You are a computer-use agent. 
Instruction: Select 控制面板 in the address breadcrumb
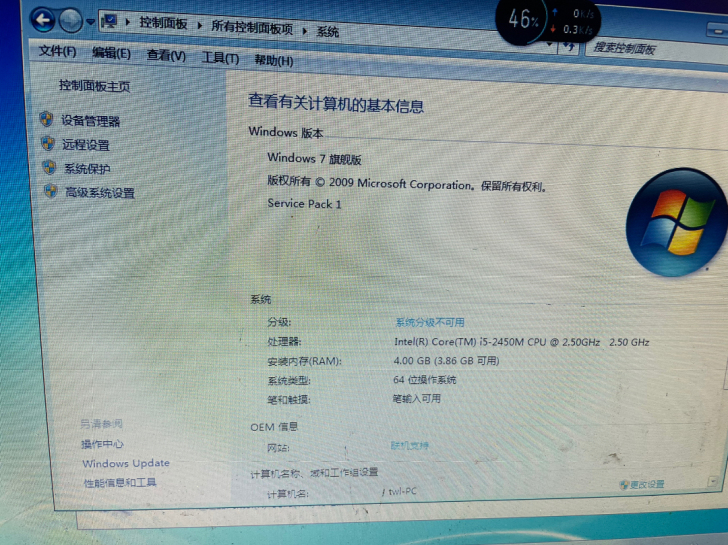(163, 23)
